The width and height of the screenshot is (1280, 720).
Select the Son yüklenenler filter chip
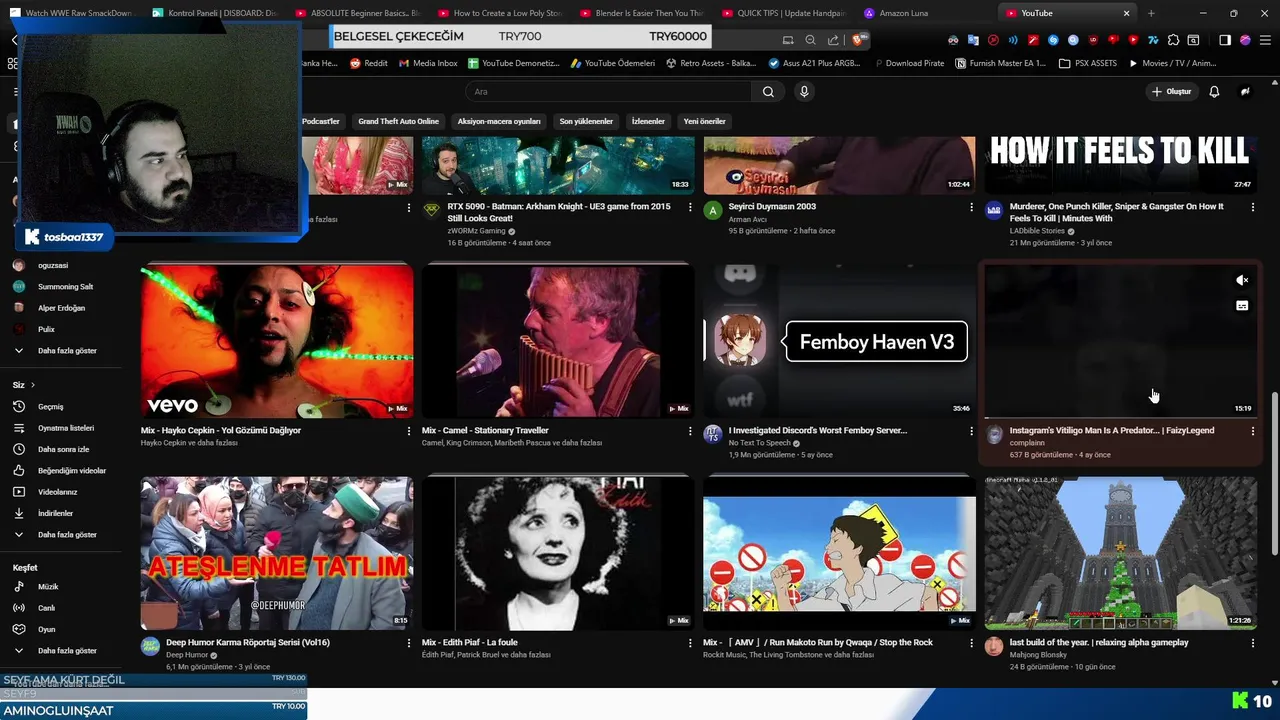(586, 121)
